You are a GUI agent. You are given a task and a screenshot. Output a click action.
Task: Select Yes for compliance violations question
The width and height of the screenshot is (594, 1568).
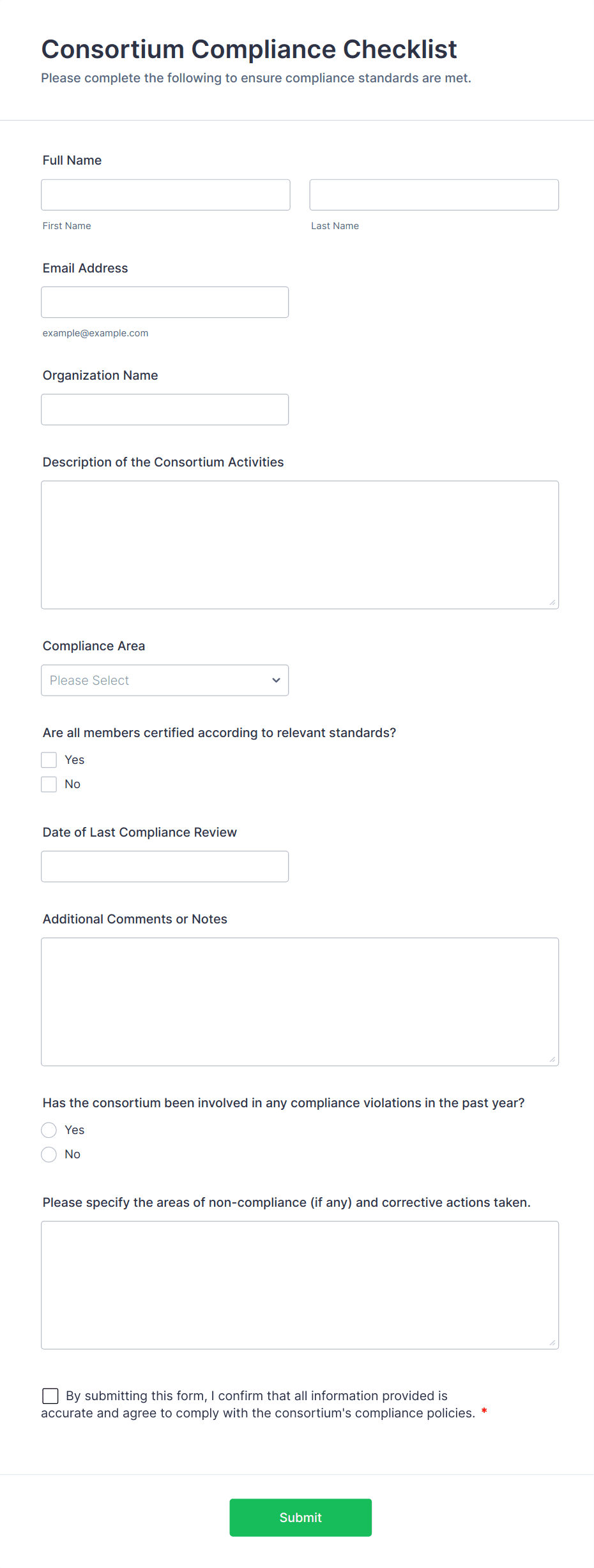point(49,1130)
